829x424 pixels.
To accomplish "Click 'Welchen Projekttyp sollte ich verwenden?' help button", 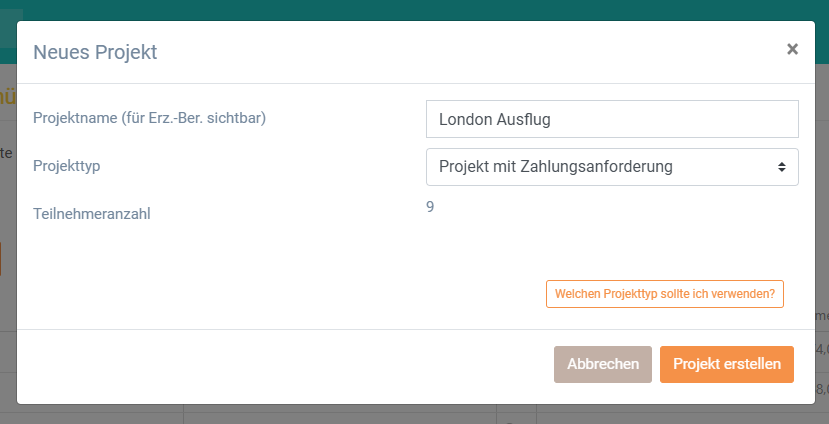I will click(x=665, y=294).
